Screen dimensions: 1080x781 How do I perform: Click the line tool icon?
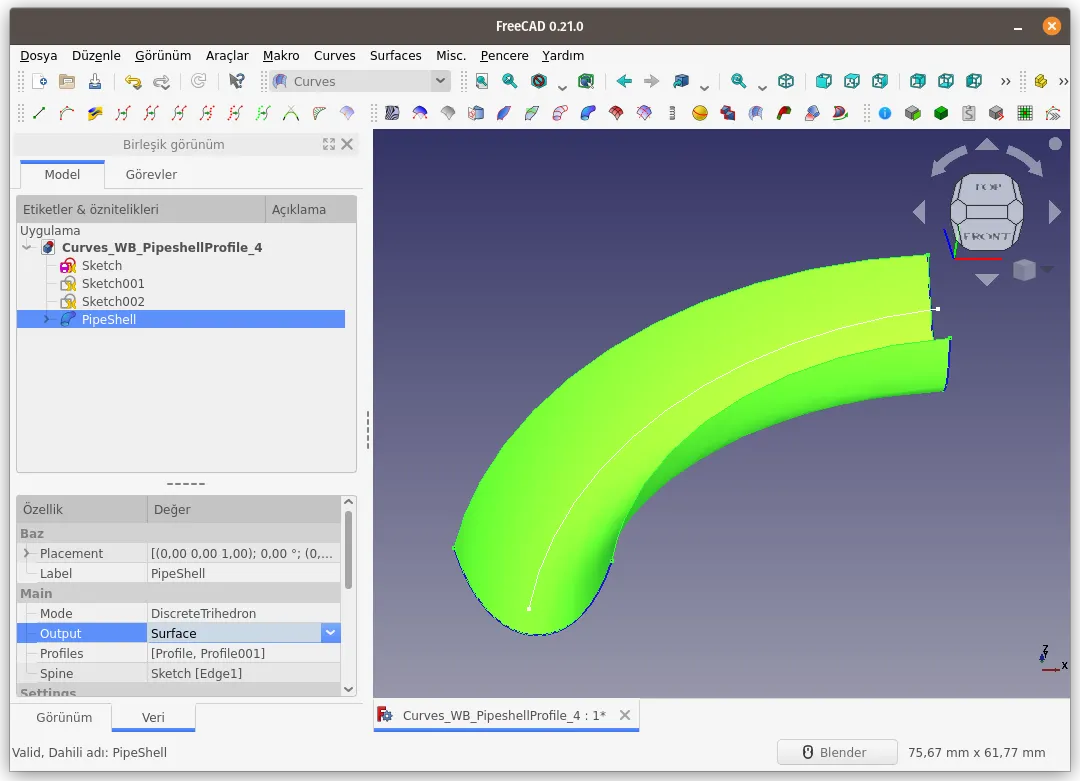pos(39,113)
